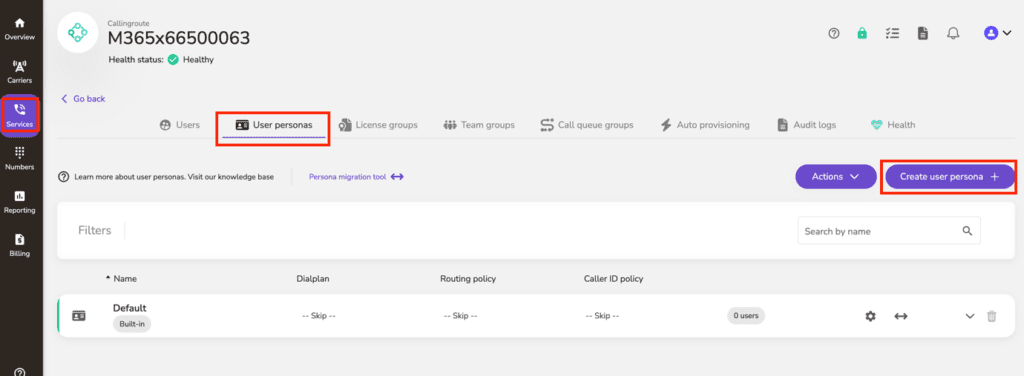
Task: Switch to the Audit logs tab
Action: tap(806, 125)
